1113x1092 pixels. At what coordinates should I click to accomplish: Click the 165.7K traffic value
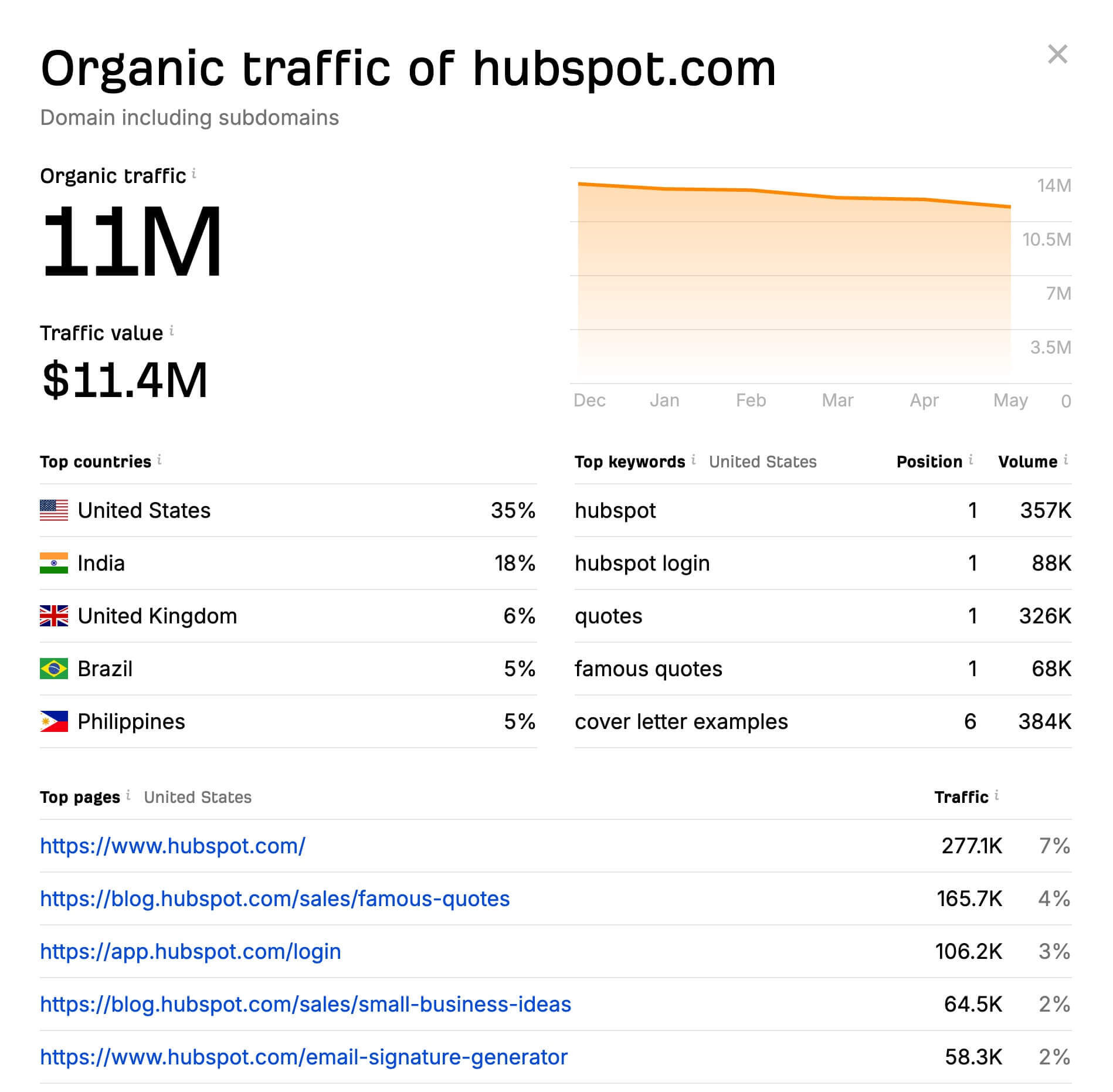coord(969,898)
